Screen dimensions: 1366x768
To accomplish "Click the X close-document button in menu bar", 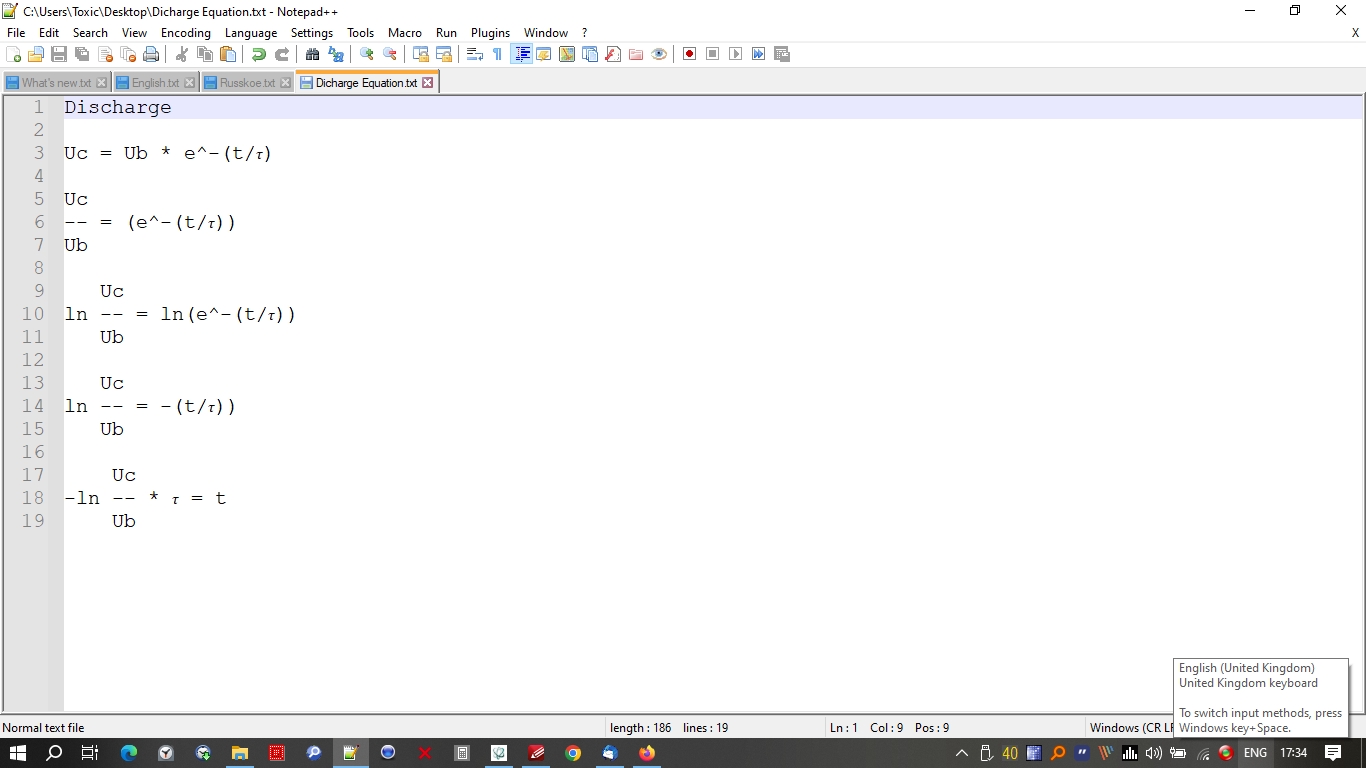I will 1355,33.
